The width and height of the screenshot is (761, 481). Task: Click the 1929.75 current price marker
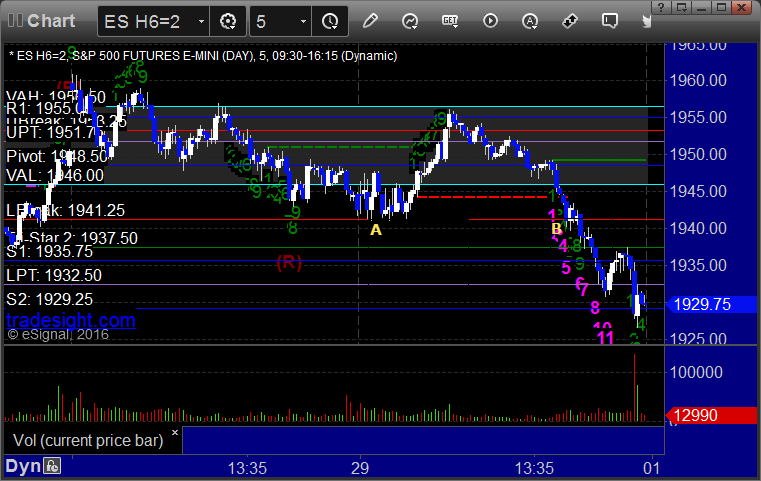tap(711, 304)
